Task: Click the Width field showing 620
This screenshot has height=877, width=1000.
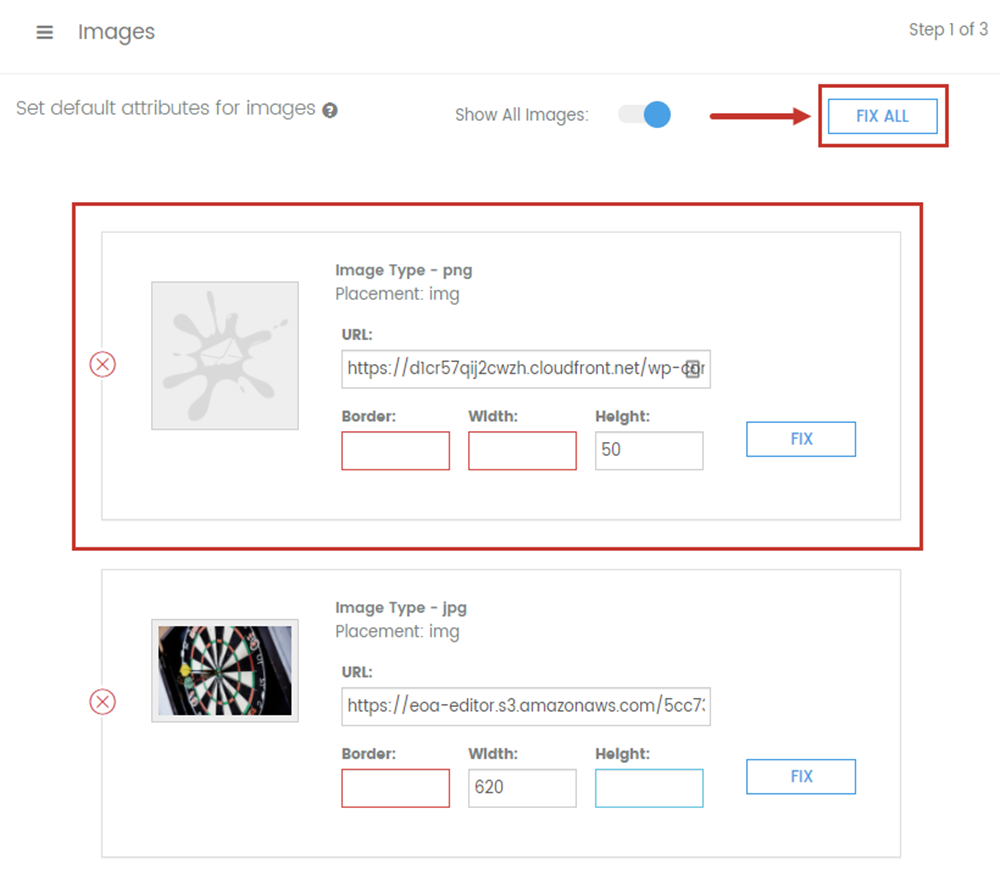Action: 522,788
